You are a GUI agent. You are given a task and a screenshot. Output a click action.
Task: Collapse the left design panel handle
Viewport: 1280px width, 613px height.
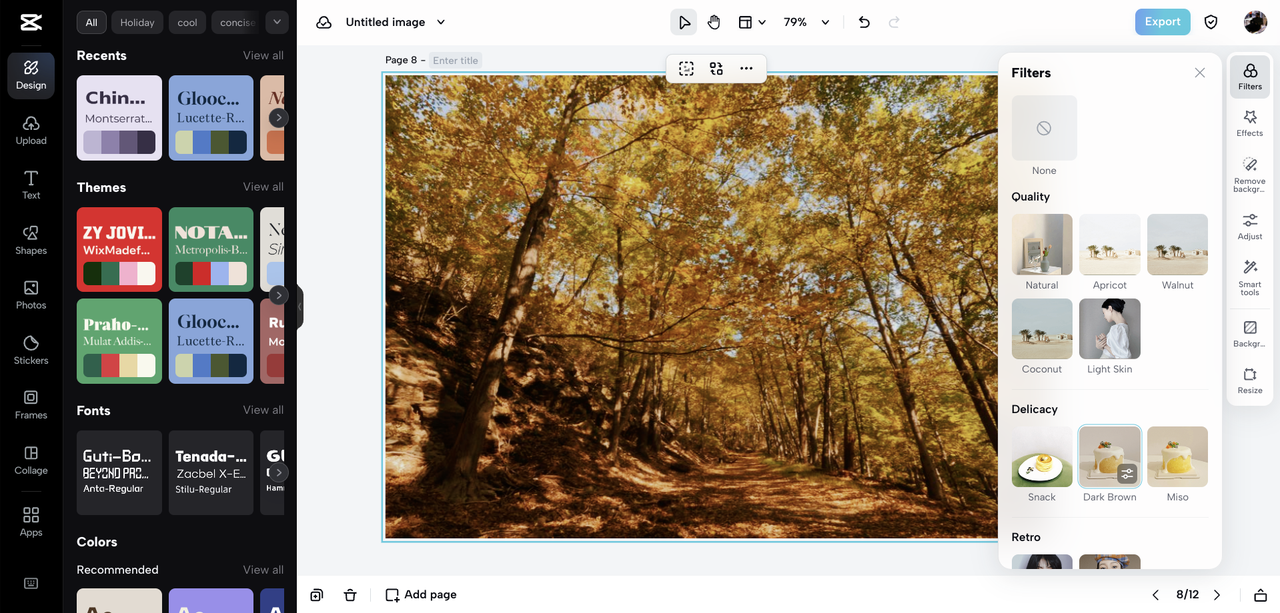299,307
